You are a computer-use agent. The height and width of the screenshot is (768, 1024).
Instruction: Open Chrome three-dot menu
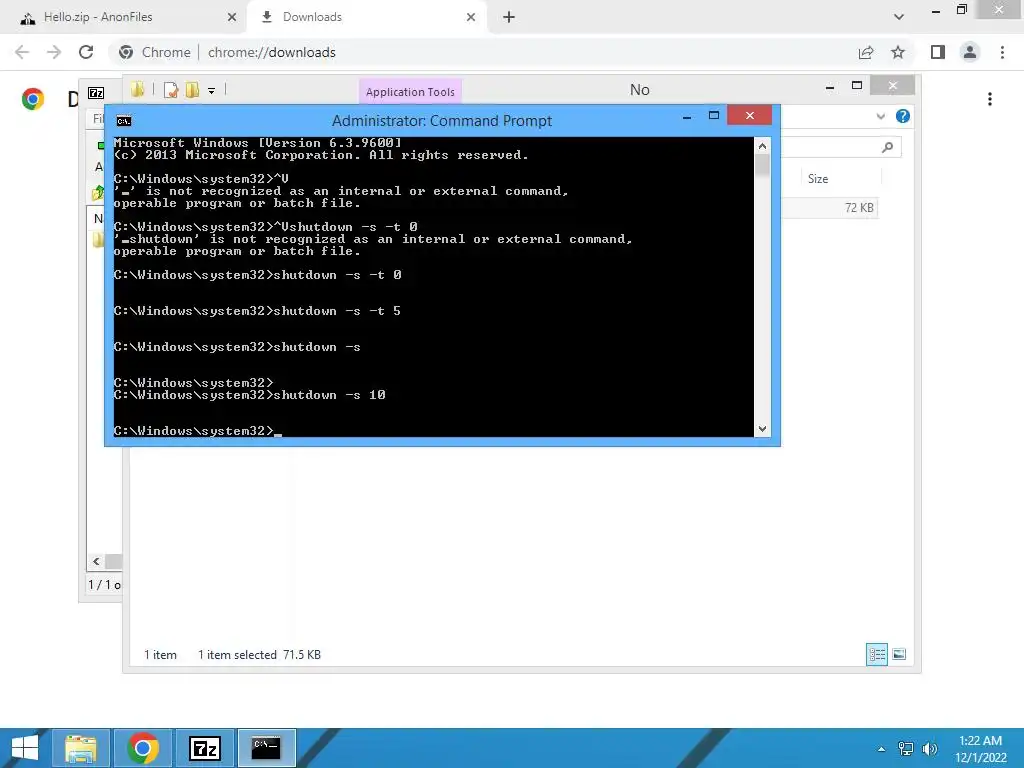1002,52
